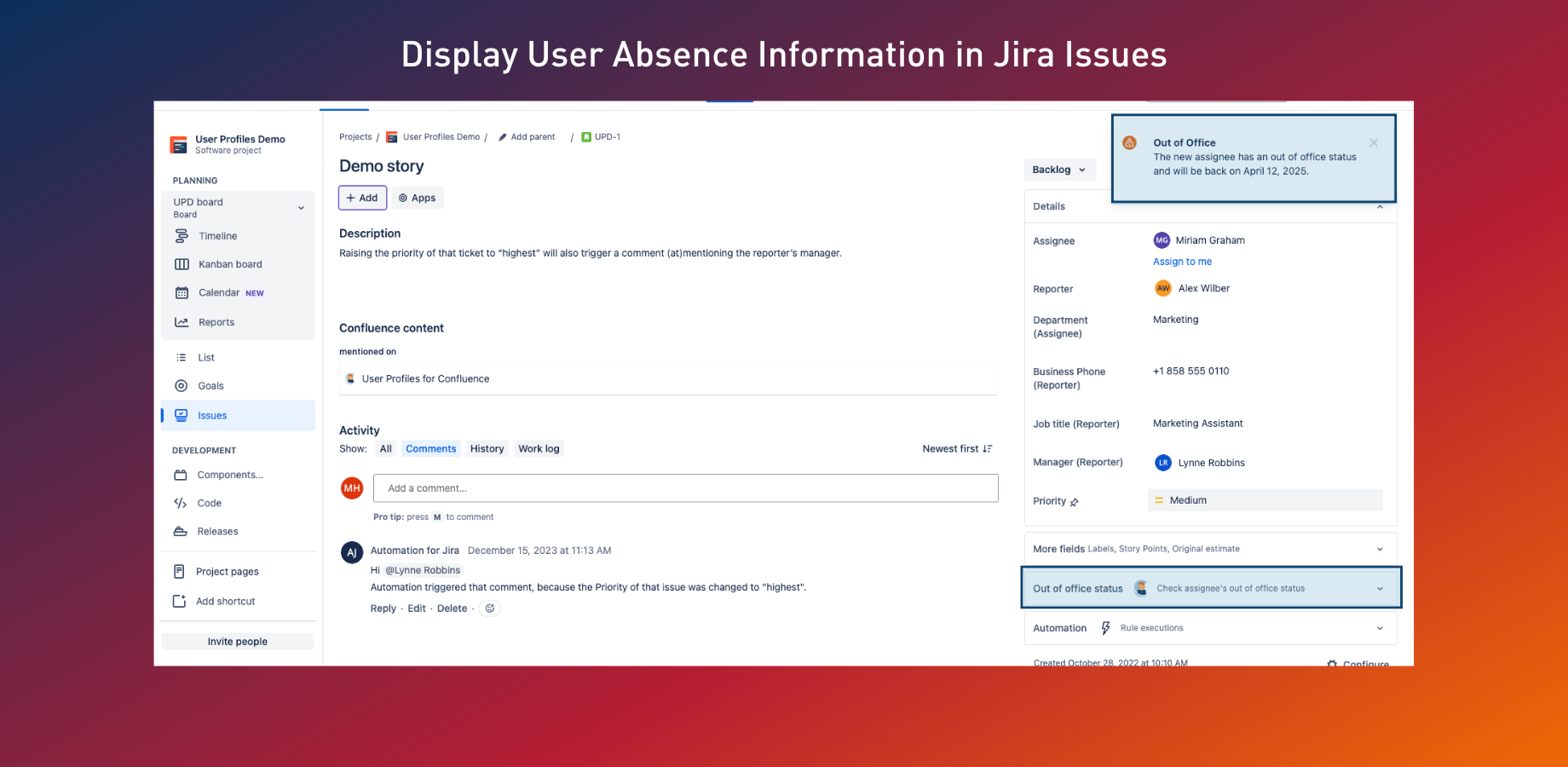Screen dimensions: 1568x767
Task: Open Projects breadcrumb link
Action: (355, 137)
